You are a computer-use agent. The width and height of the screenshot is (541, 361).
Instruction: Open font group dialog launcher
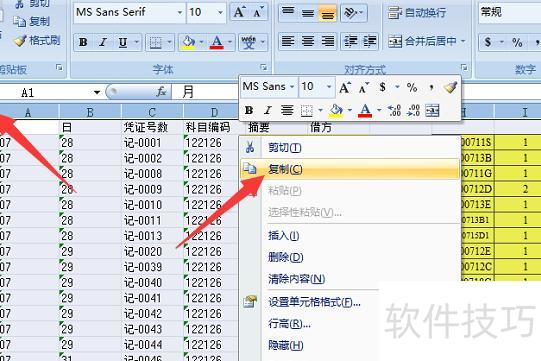click(x=263, y=67)
